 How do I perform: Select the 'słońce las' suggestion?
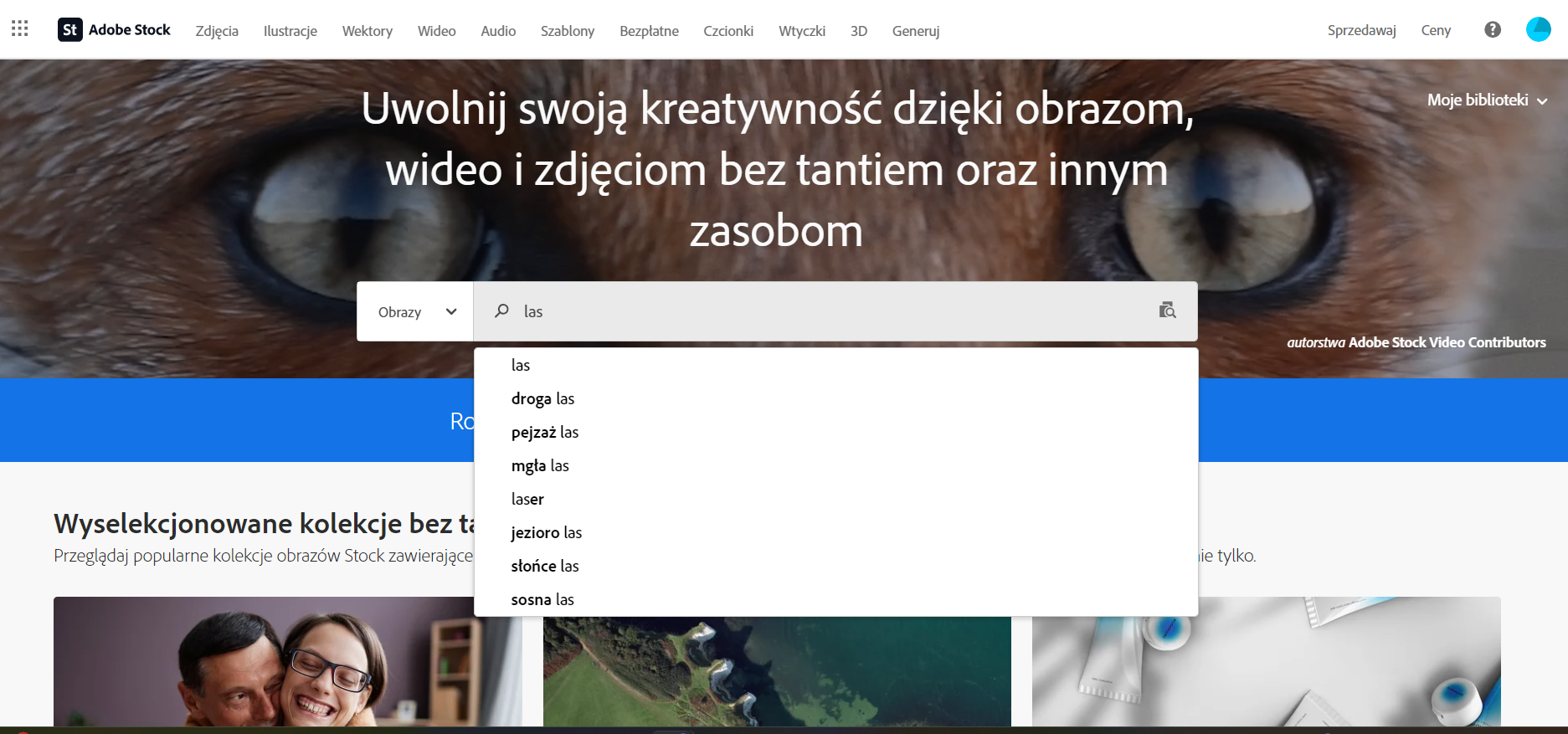(836, 566)
